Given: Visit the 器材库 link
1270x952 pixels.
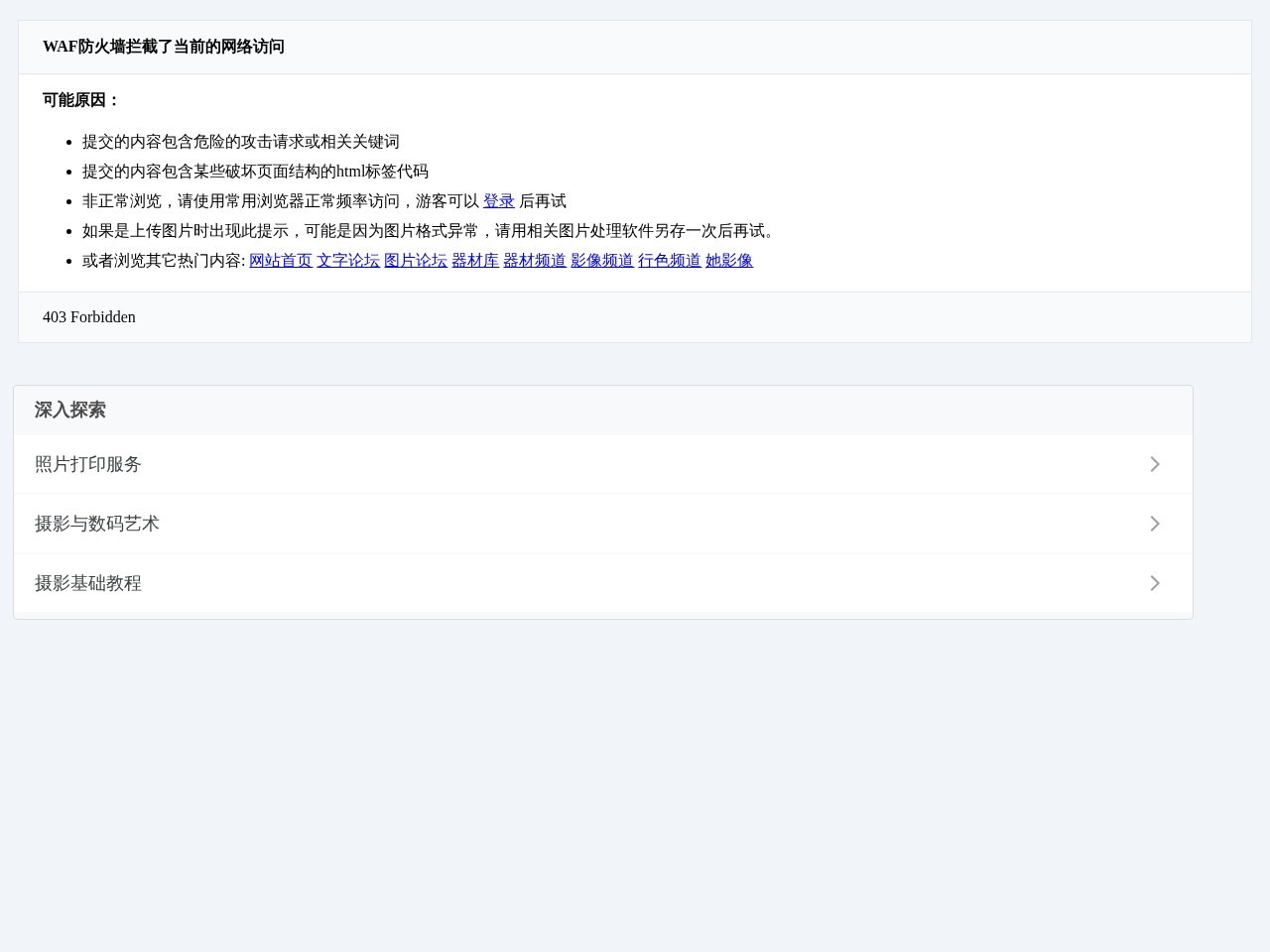Looking at the screenshot, I should pyautogui.click(x=475, y=261).
